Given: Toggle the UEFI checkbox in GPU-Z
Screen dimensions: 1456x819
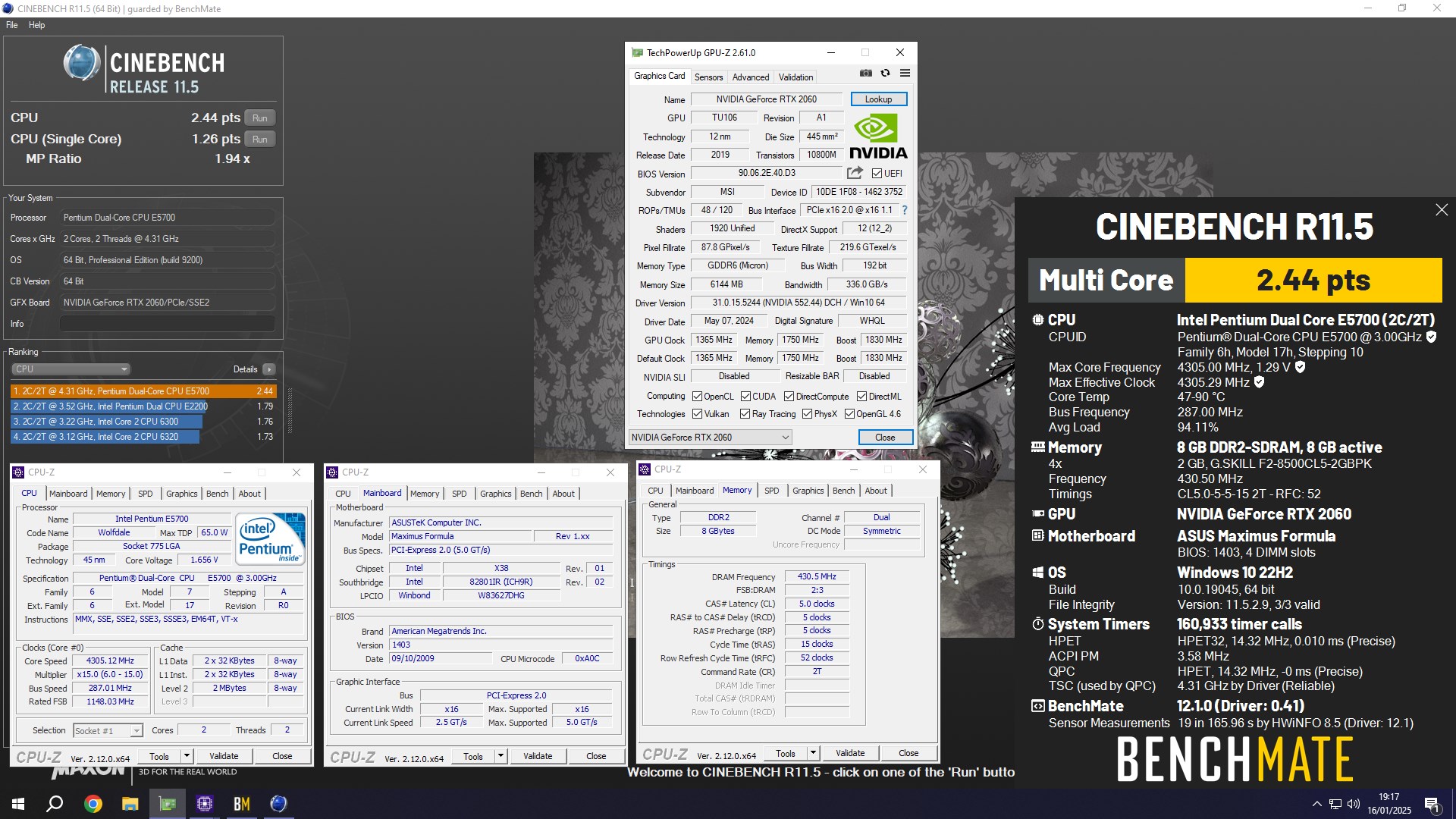Looking at the screenshot, I should click(x=877, y=174).
